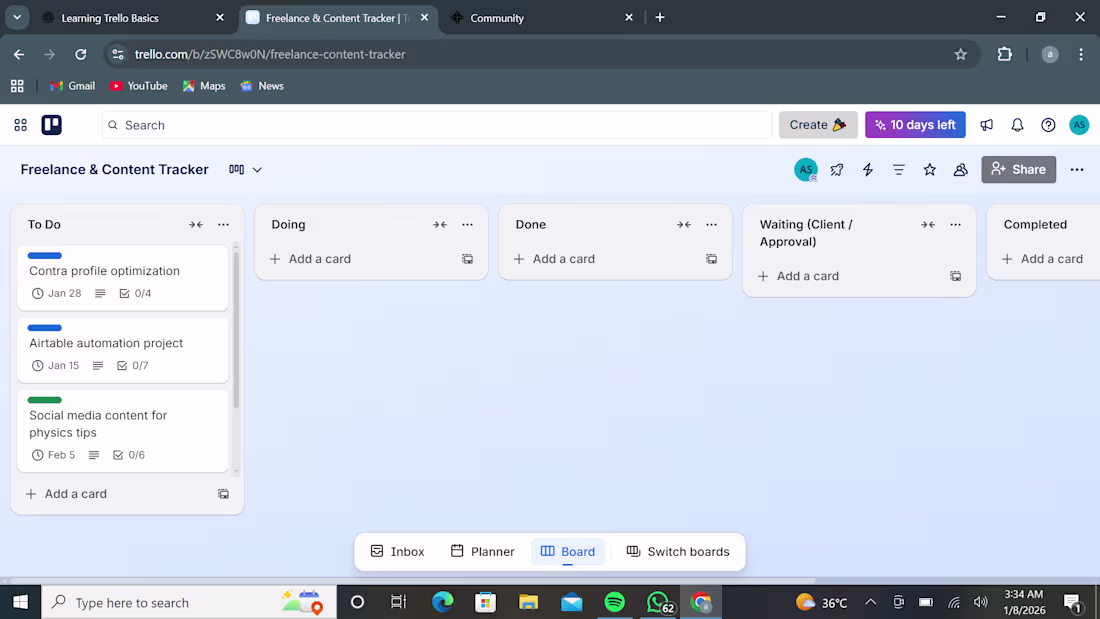Open the Airtable automation project card
Screen dimensions: 1100x619
tap(105, 343)
